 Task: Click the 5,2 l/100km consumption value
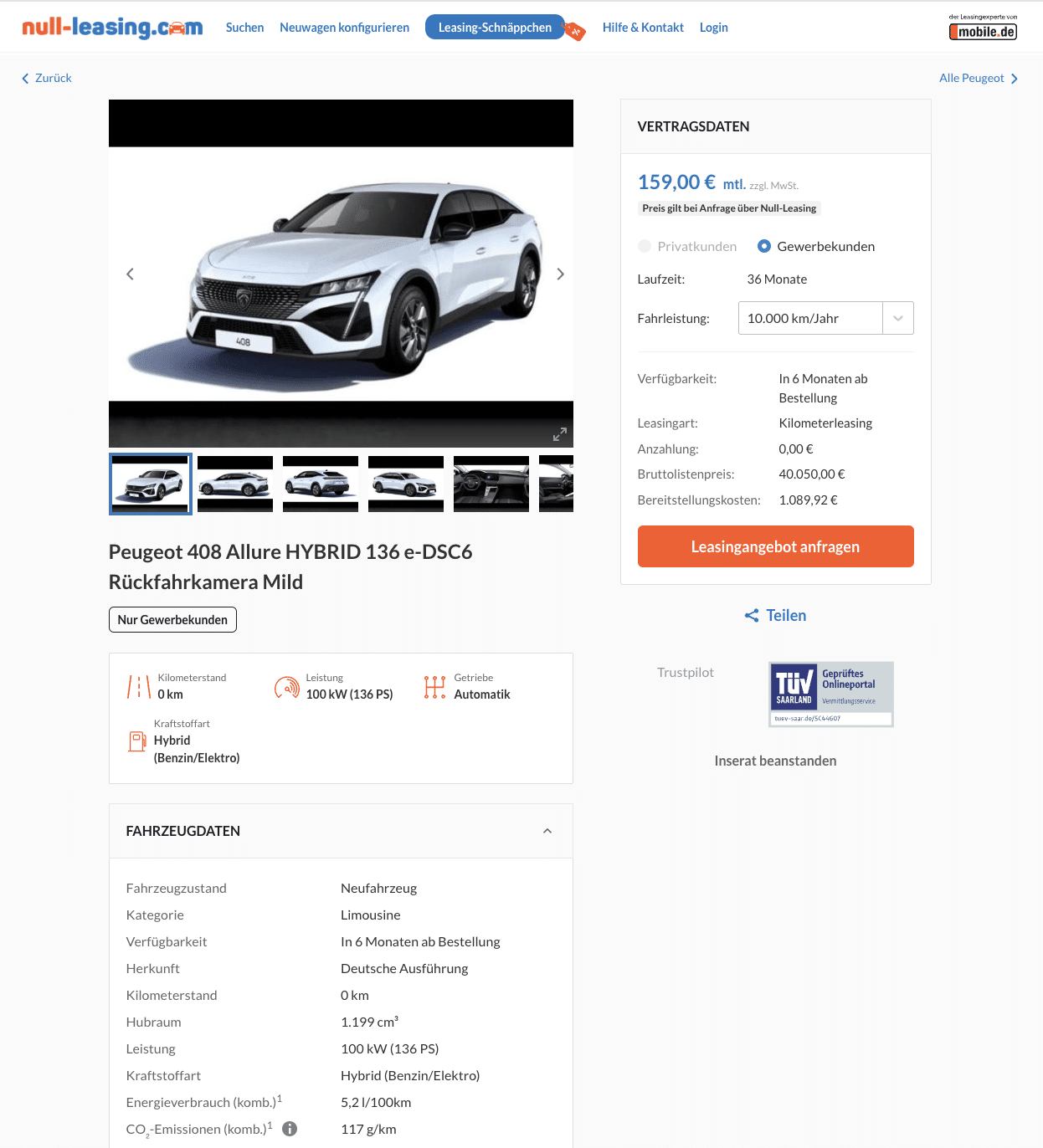click(376, 1102)
